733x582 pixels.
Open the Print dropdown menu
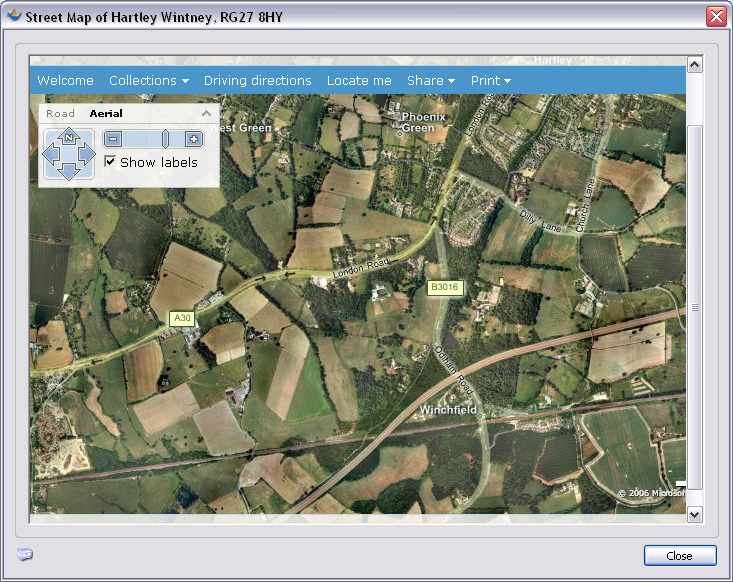[490, 81]
